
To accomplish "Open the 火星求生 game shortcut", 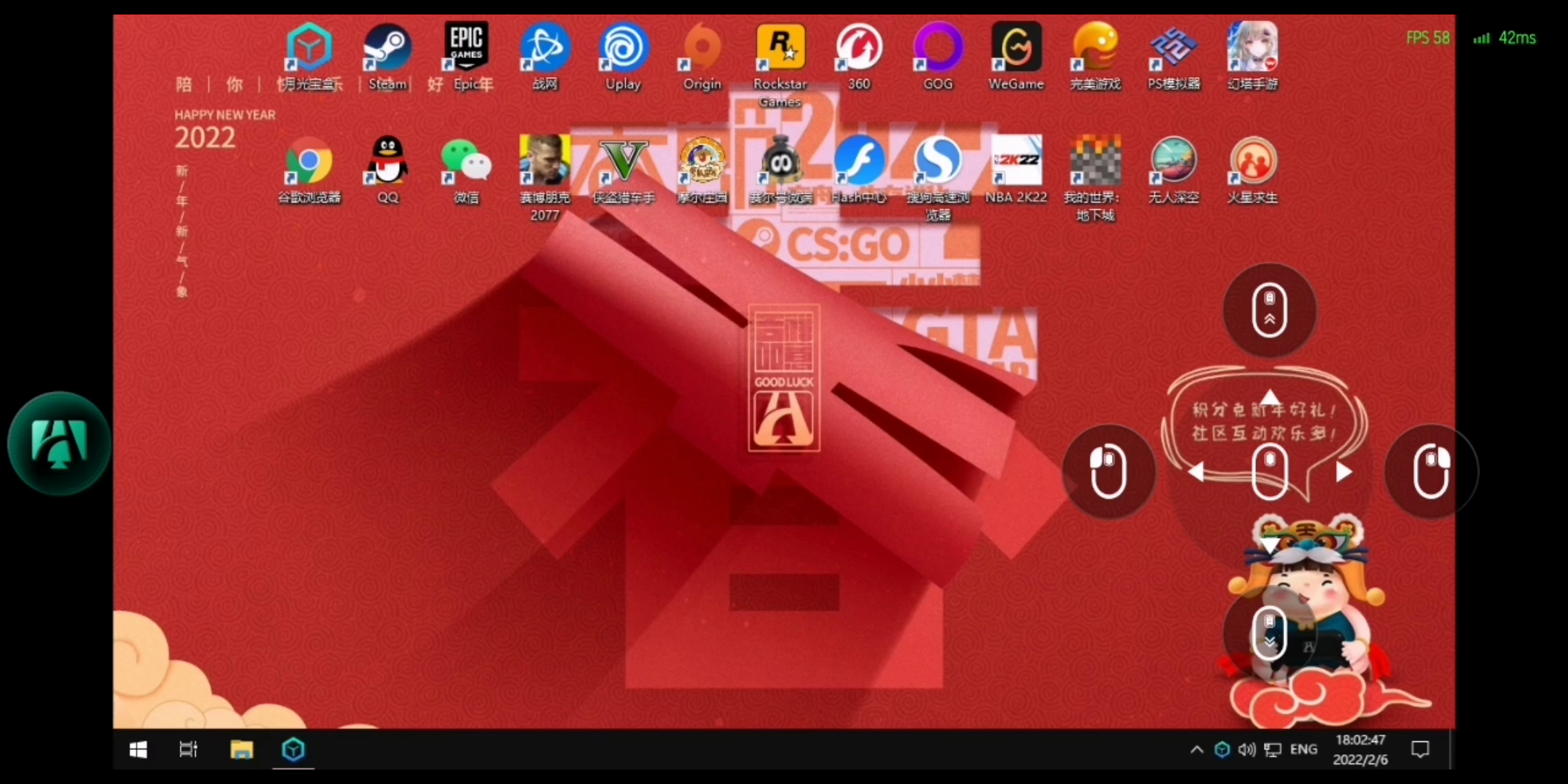I will [1252, 171].
